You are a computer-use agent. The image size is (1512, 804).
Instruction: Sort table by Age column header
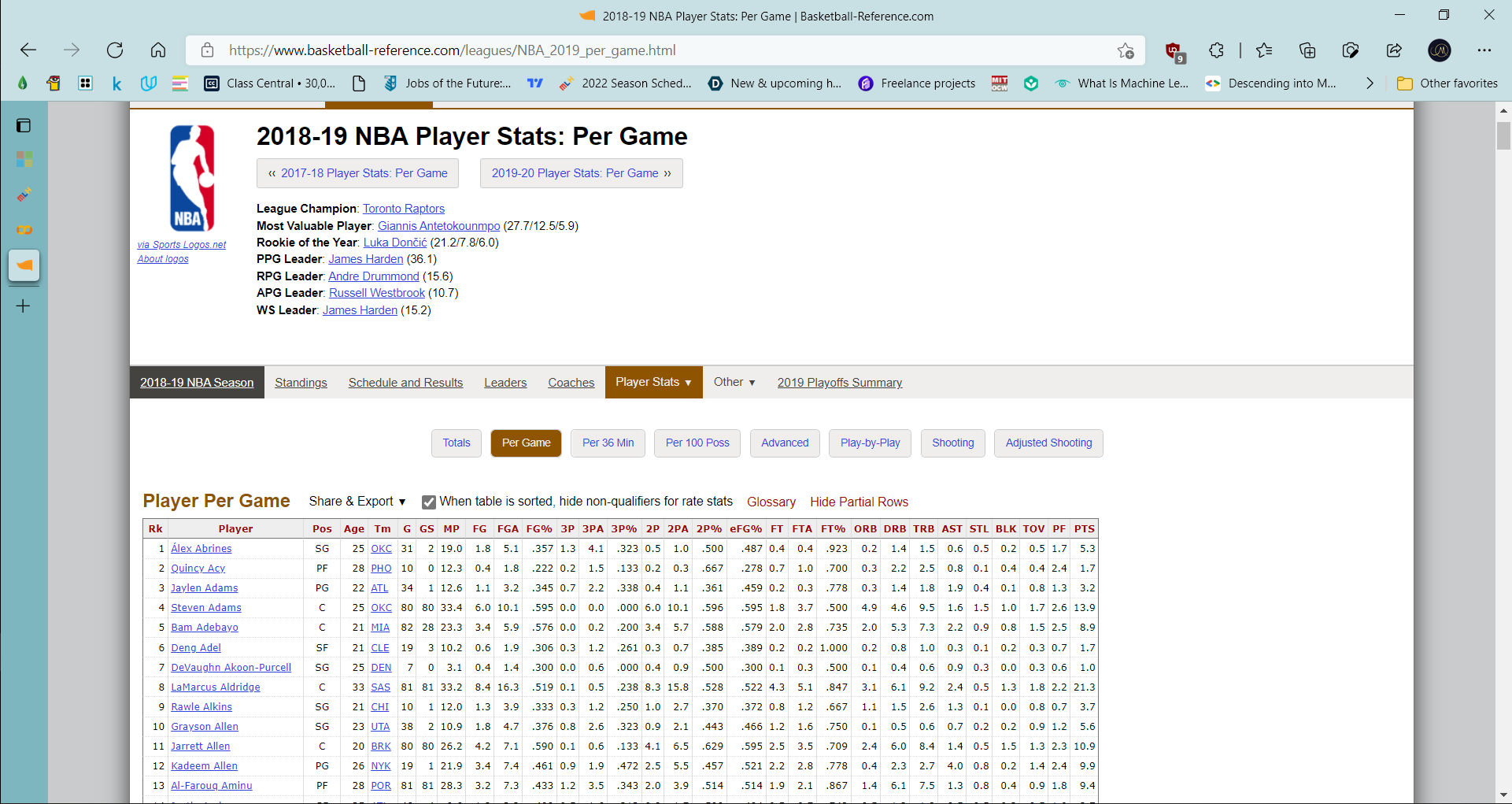354,529
